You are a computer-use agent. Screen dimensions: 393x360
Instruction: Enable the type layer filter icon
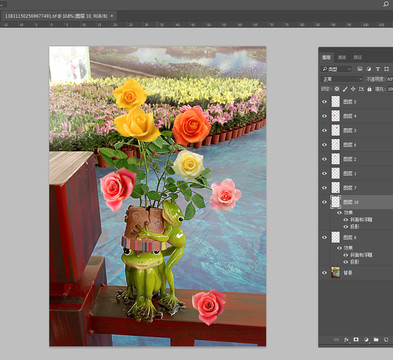click(378, 69)
